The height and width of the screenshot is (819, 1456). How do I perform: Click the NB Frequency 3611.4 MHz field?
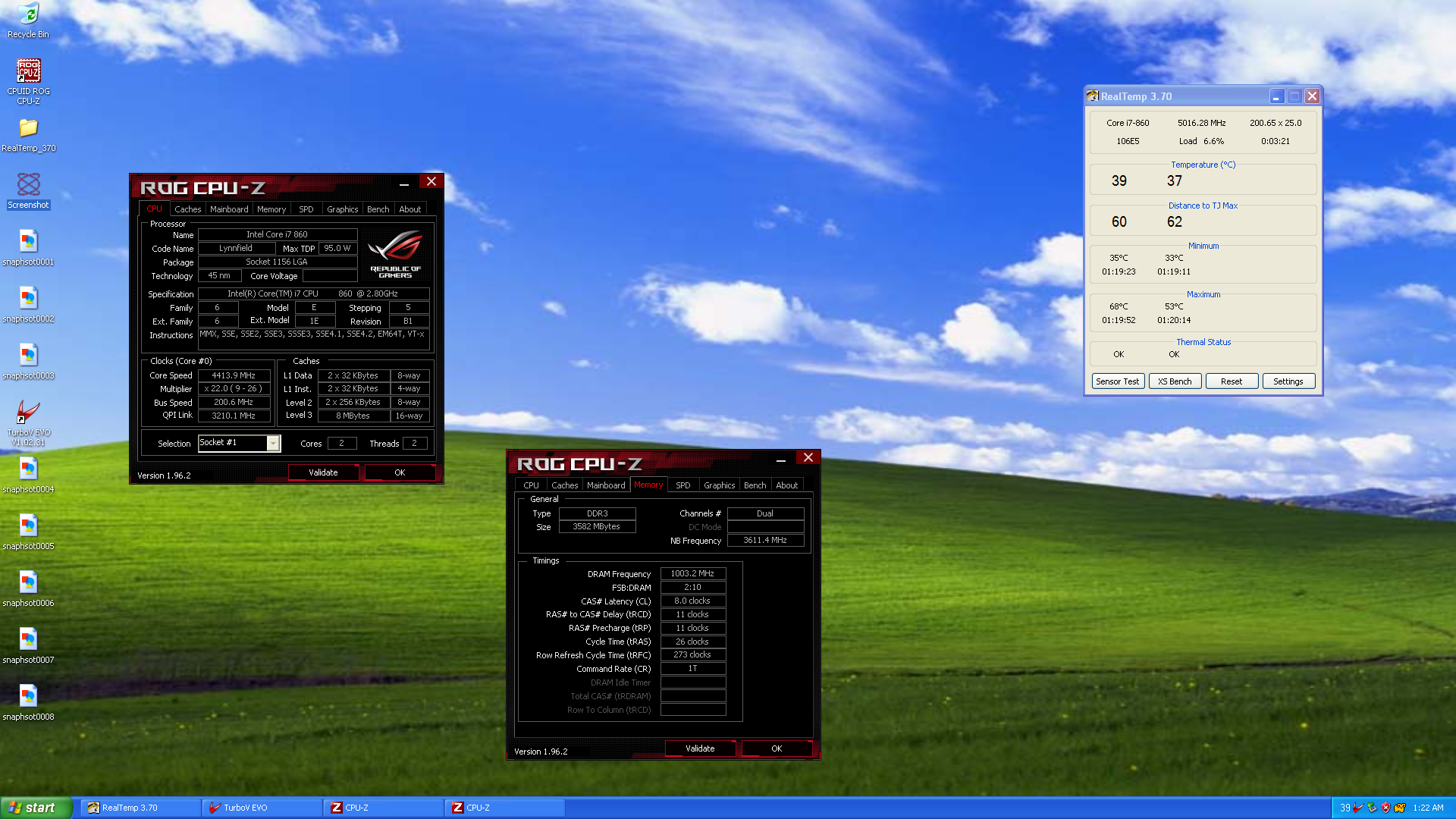coord(765,541)
